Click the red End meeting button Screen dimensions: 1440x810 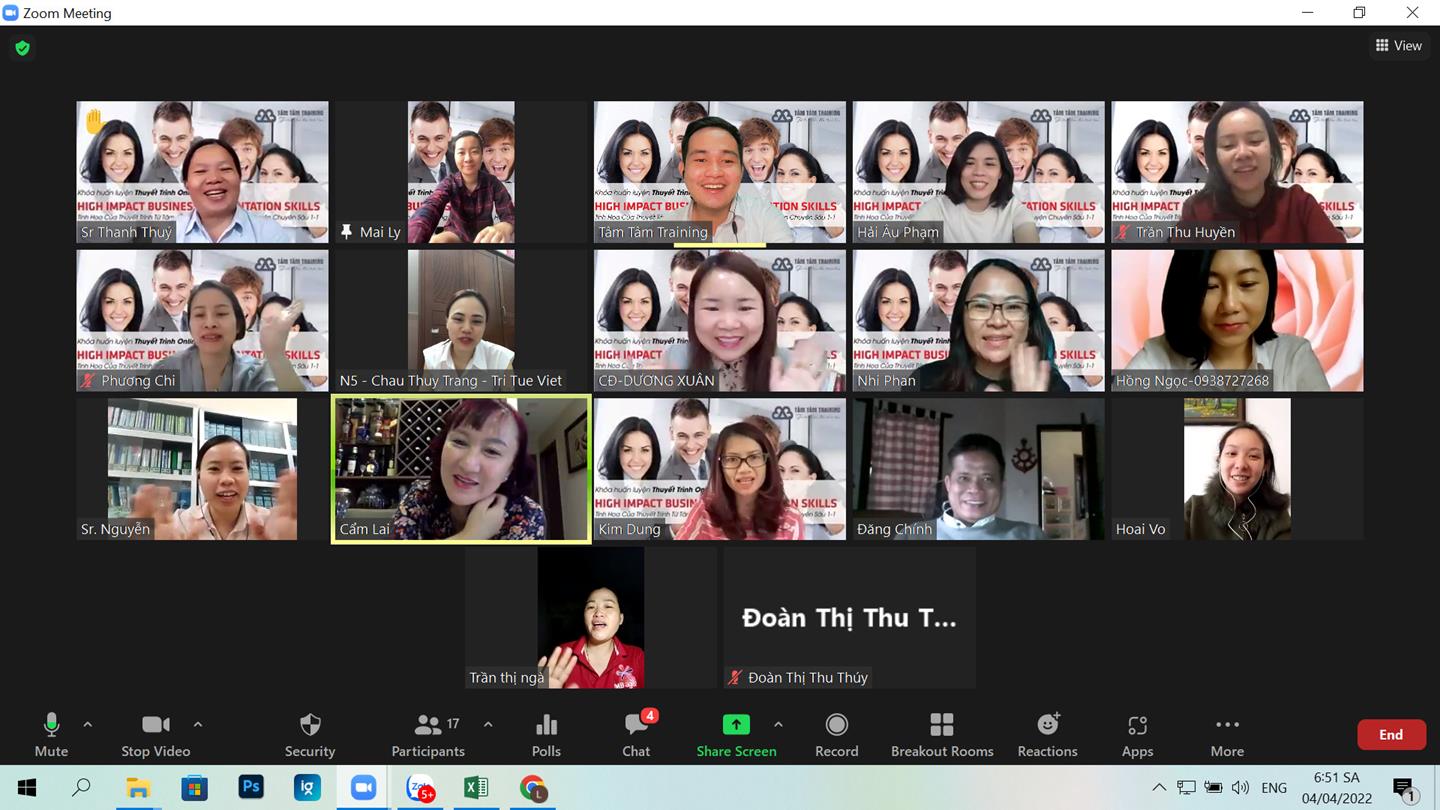click(x=1390, y=734)
